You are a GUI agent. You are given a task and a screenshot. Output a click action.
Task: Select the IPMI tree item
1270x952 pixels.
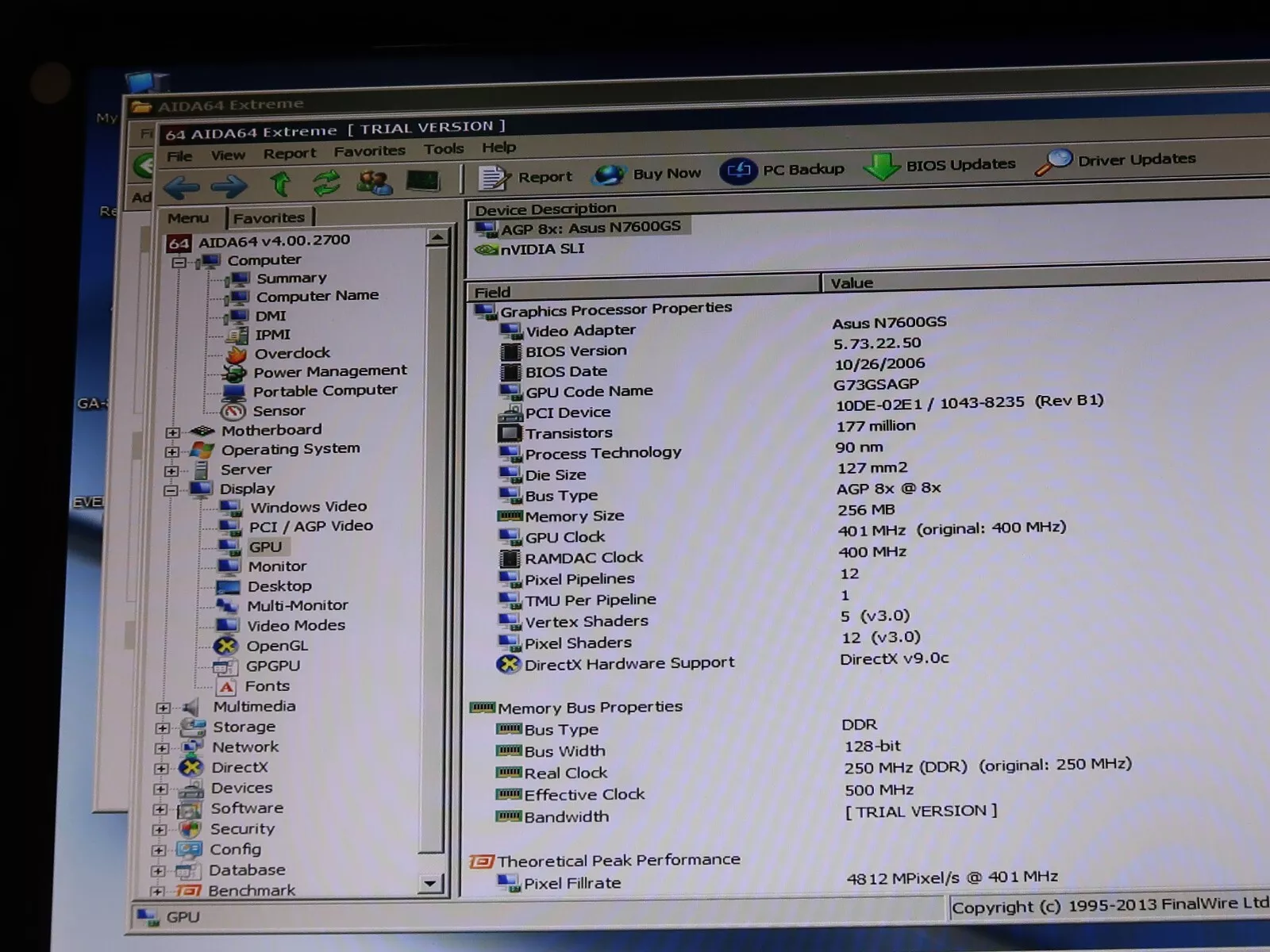tap(272, 335)
